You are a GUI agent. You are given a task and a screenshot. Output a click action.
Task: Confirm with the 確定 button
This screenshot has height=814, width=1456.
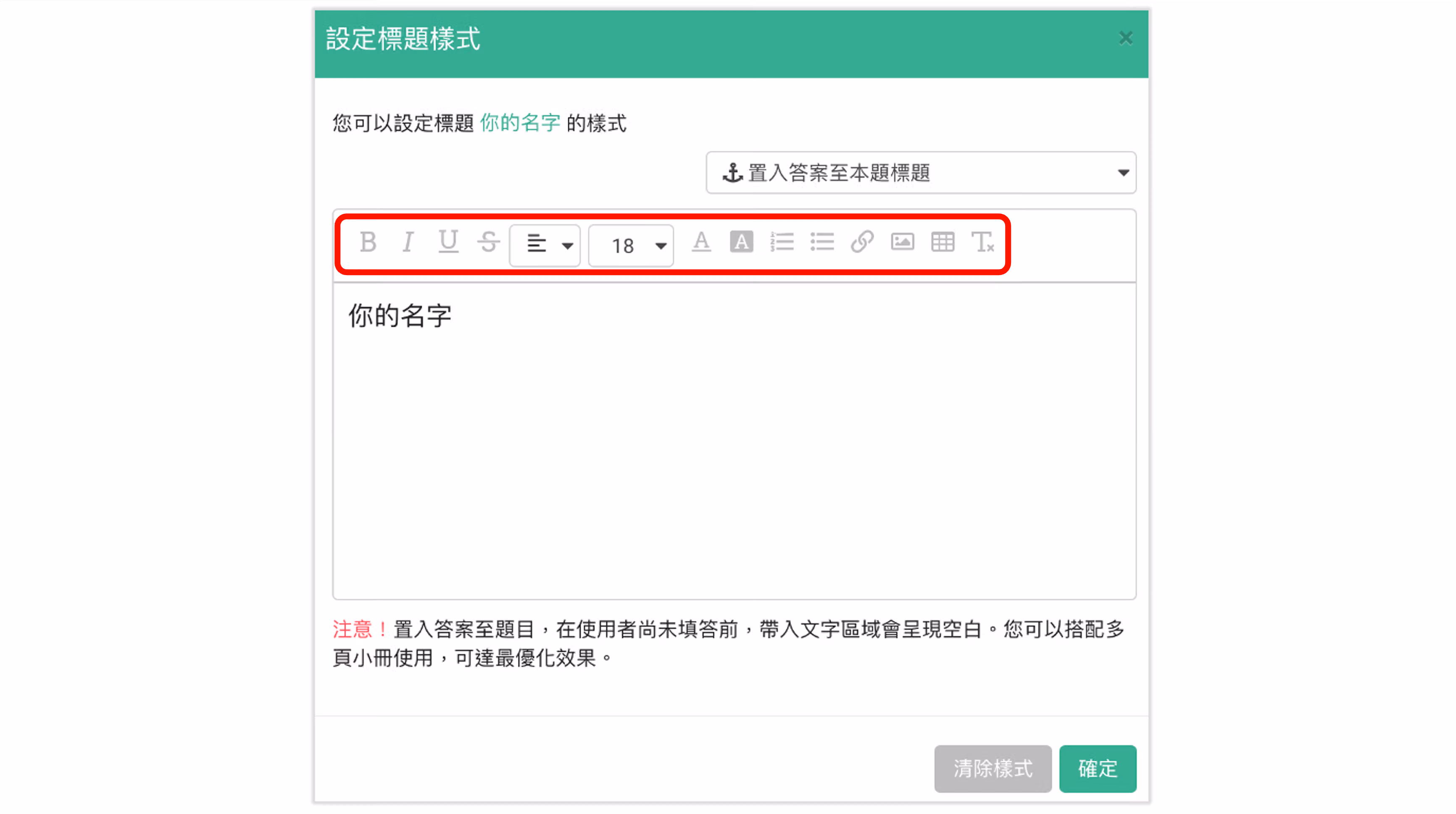pos(1097,768)
